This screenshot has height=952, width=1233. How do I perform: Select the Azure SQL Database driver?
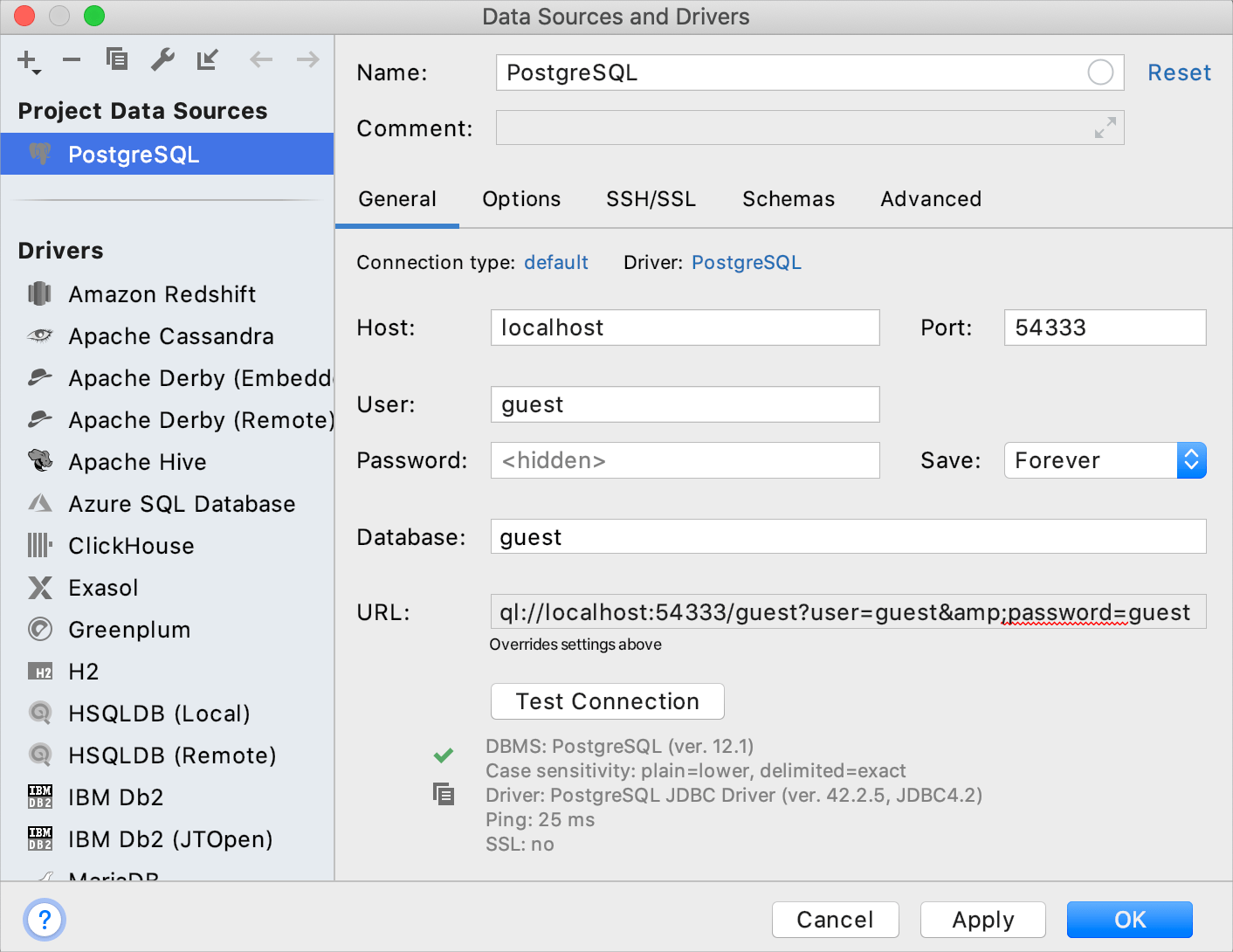tap(167, 504)
